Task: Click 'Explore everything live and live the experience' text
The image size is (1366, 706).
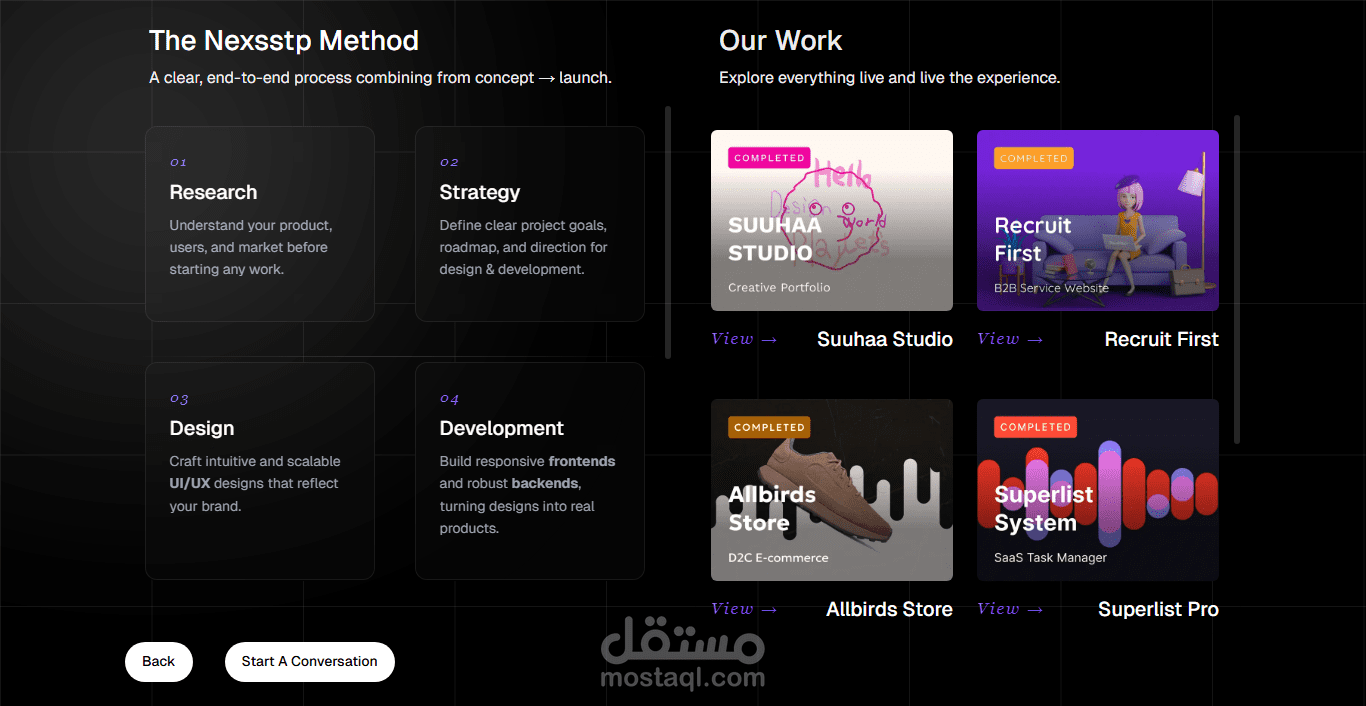Action: 889,78
